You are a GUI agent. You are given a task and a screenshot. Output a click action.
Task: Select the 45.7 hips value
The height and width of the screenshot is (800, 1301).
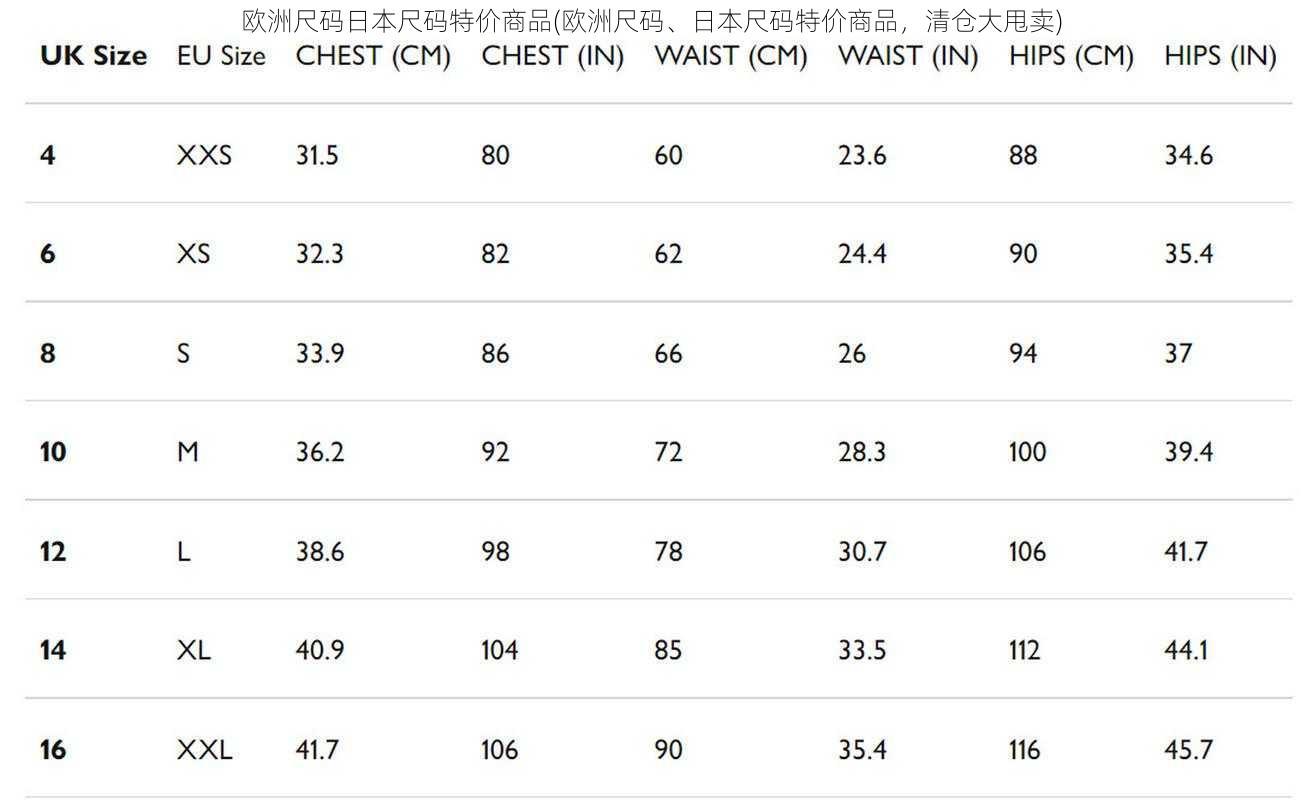click(1188, 749)
